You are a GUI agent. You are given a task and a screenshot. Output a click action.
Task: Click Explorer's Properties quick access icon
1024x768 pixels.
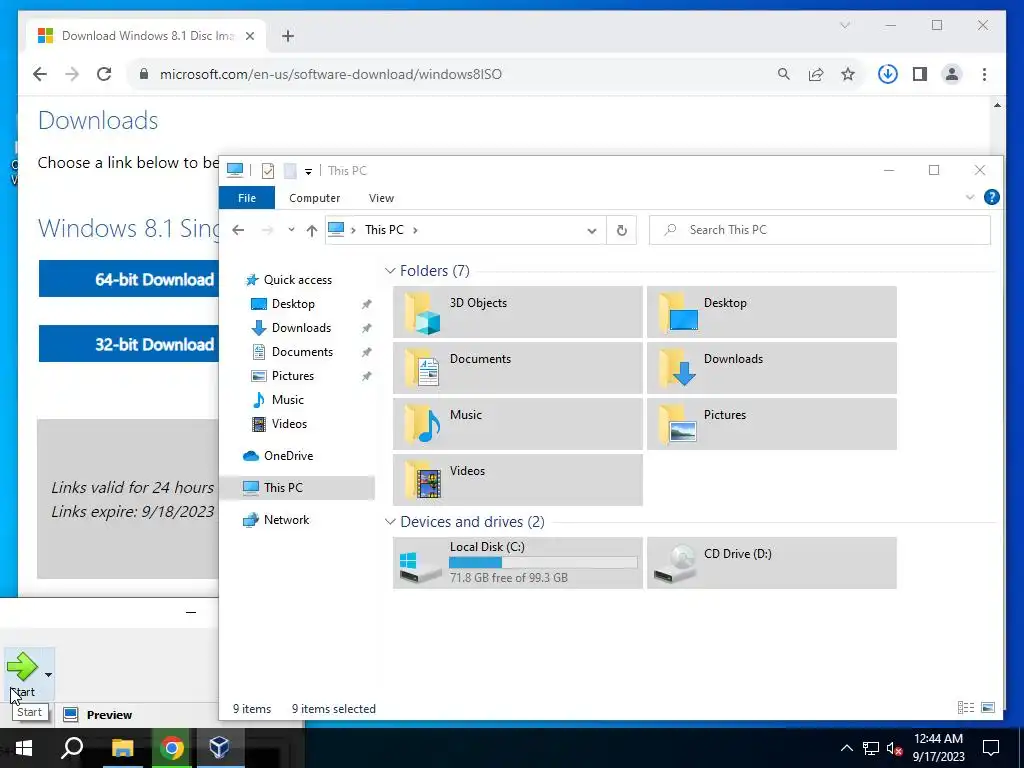click(268, 171)
